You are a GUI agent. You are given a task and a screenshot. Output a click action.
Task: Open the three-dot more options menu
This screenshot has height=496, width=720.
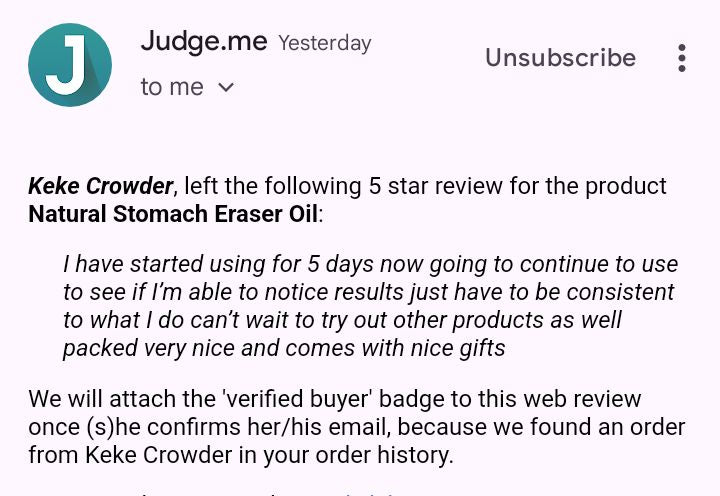tap(681, 58)
